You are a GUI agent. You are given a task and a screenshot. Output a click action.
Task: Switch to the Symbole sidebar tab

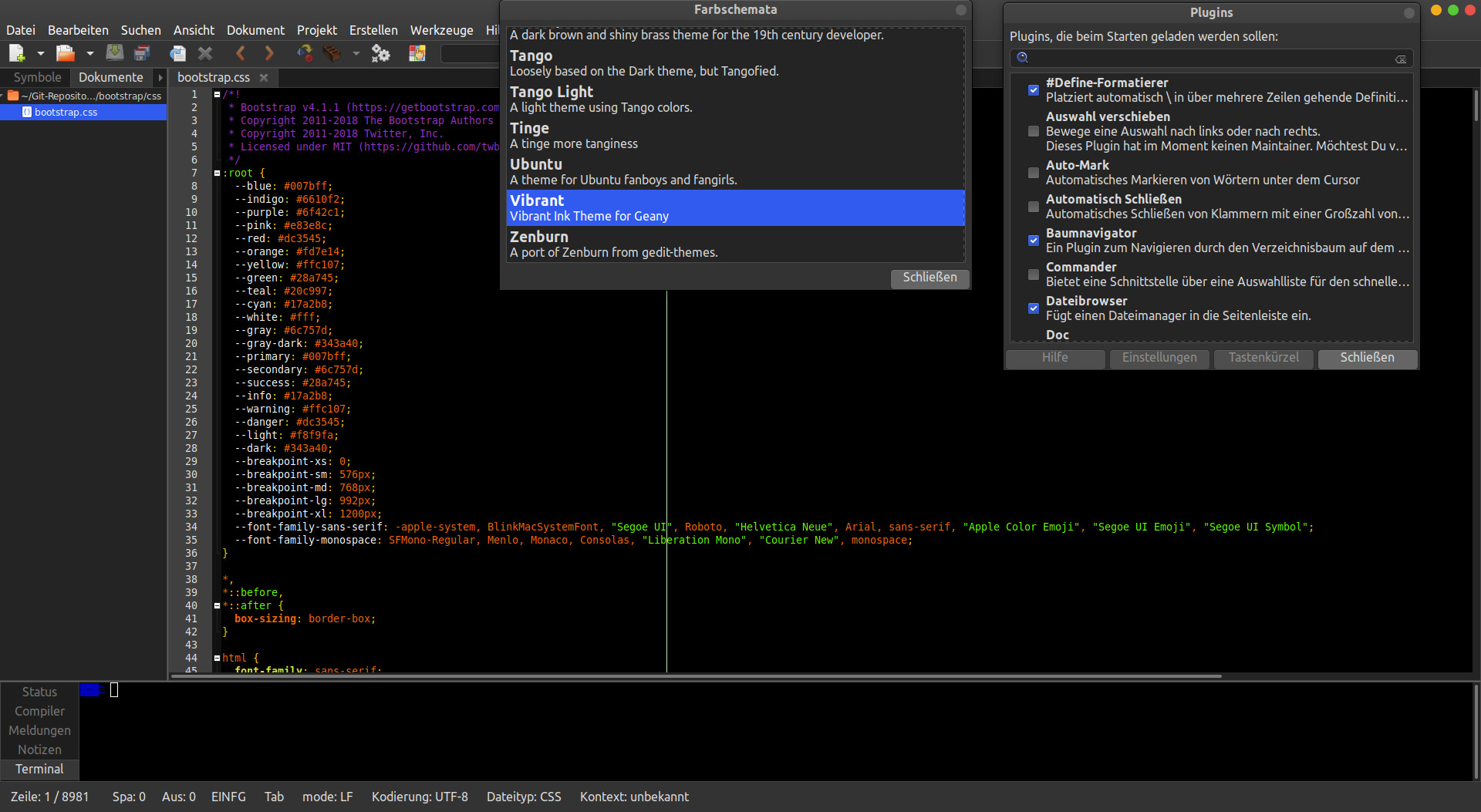[37, 77]
